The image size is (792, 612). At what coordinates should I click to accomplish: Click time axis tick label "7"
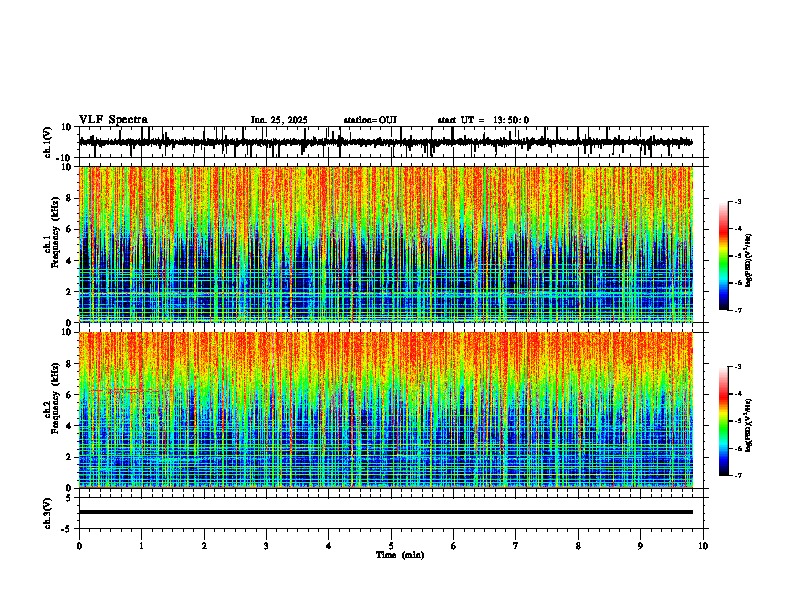(516, 546)
